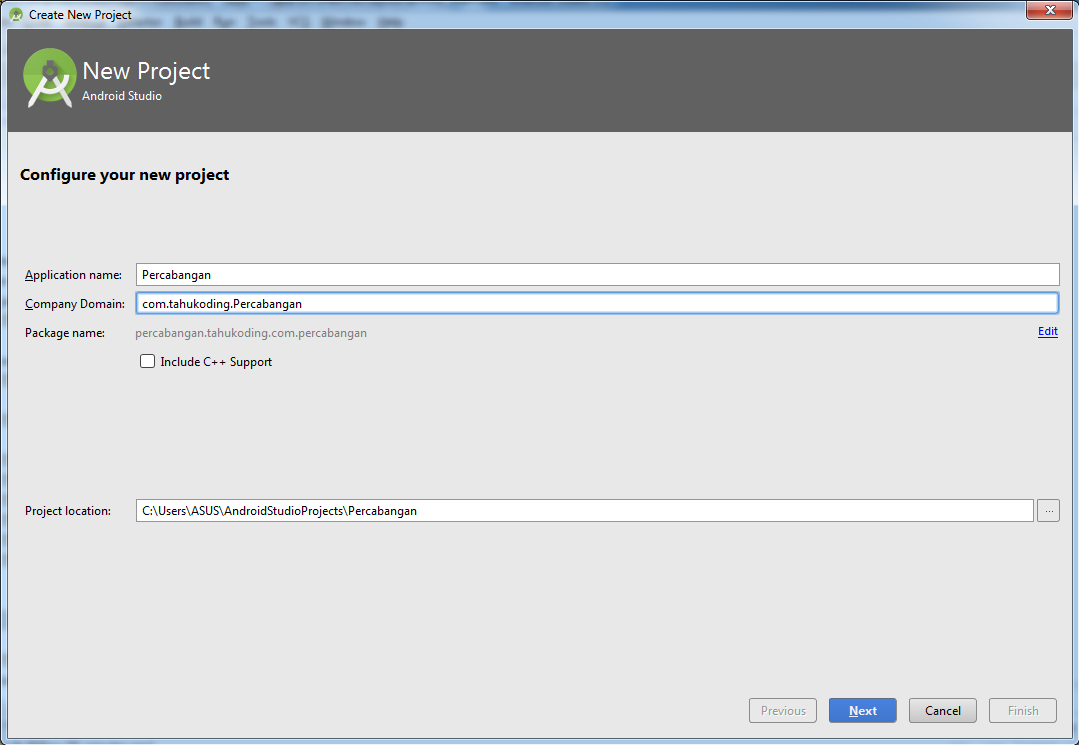
Task: Click the 'Configure your new project' heading
Action: [x=125, y=175]
